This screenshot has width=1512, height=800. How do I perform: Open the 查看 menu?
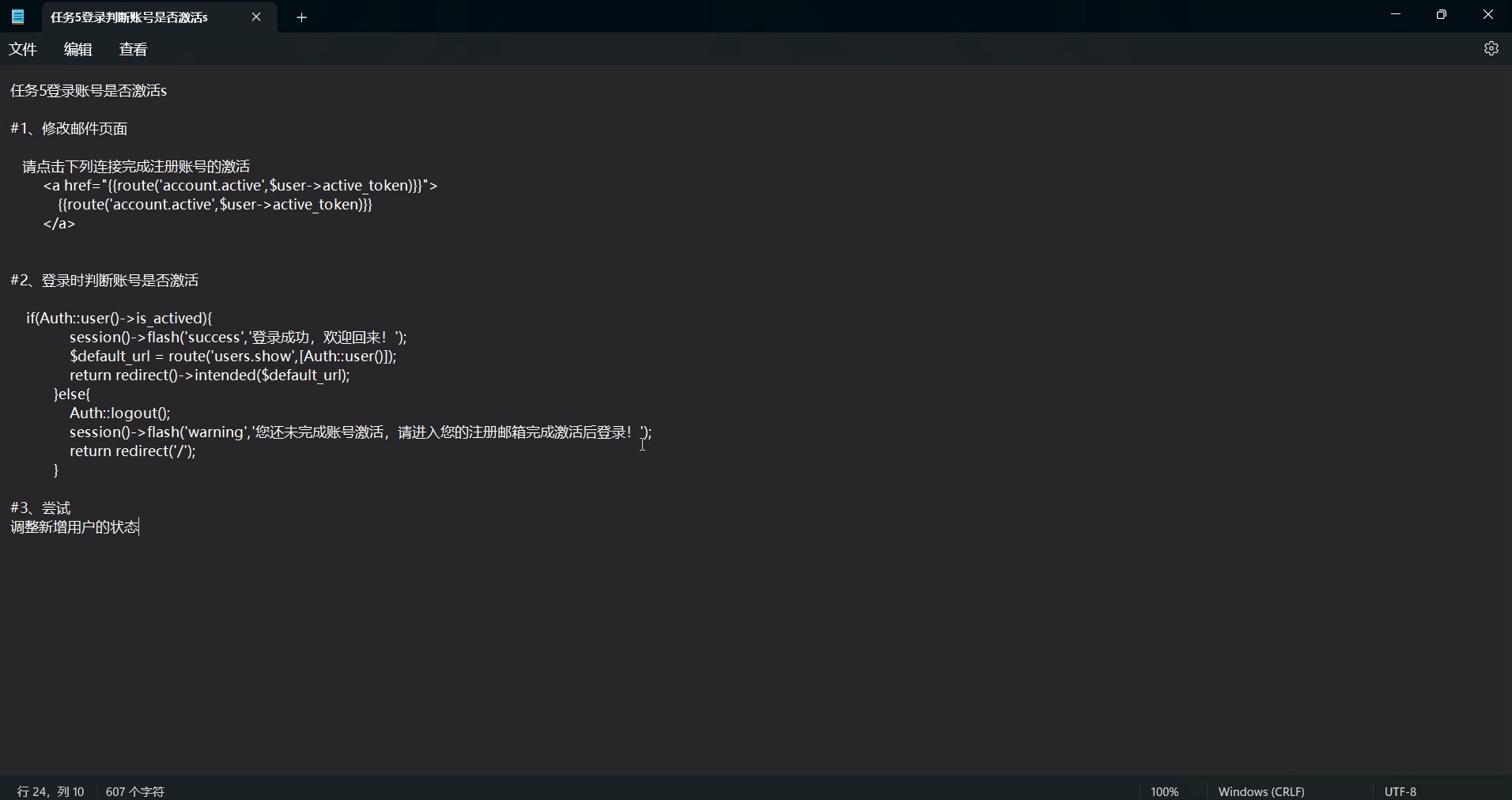click(133, 48)
